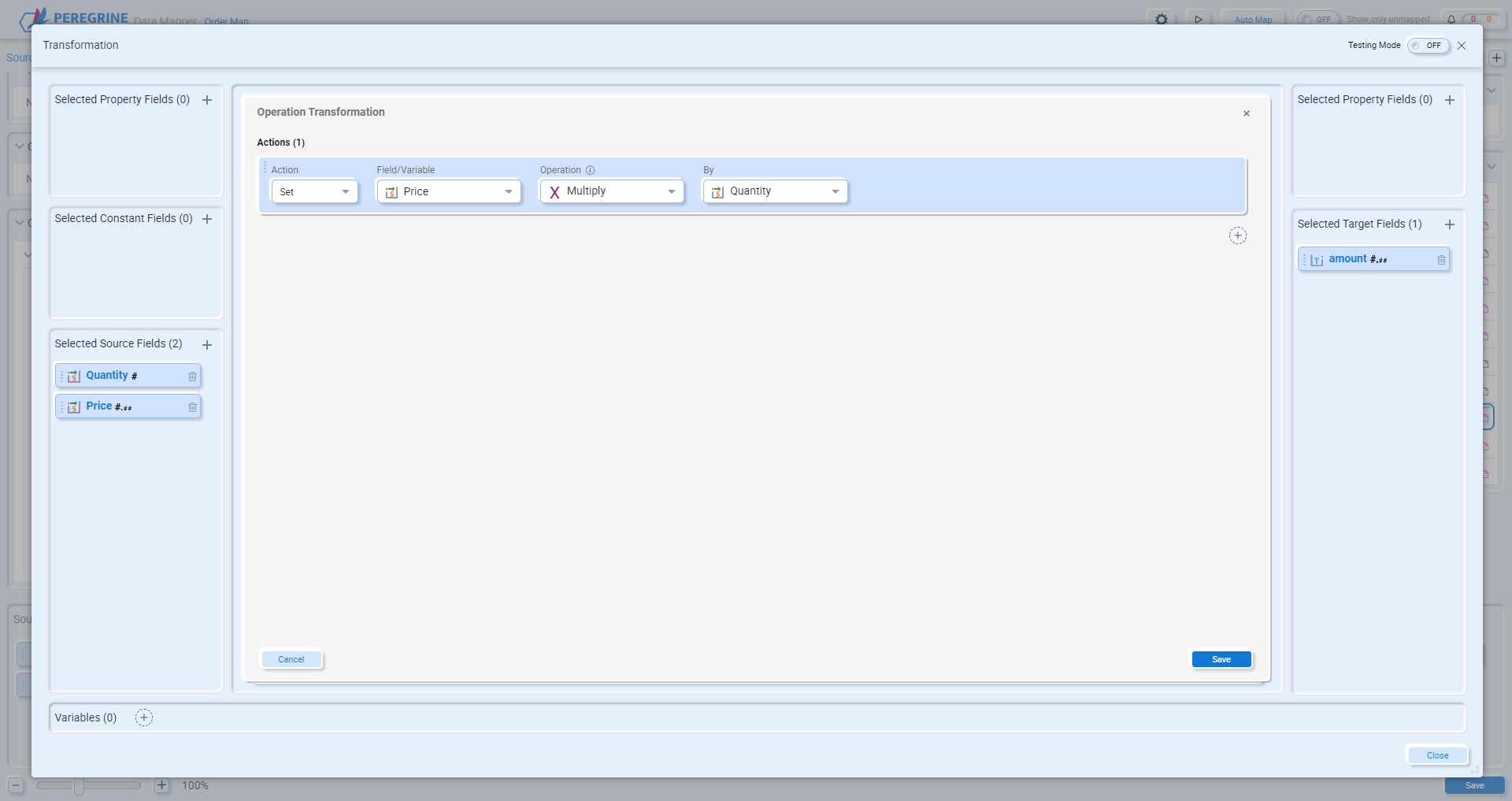Add a new variable

click(144, 718)
